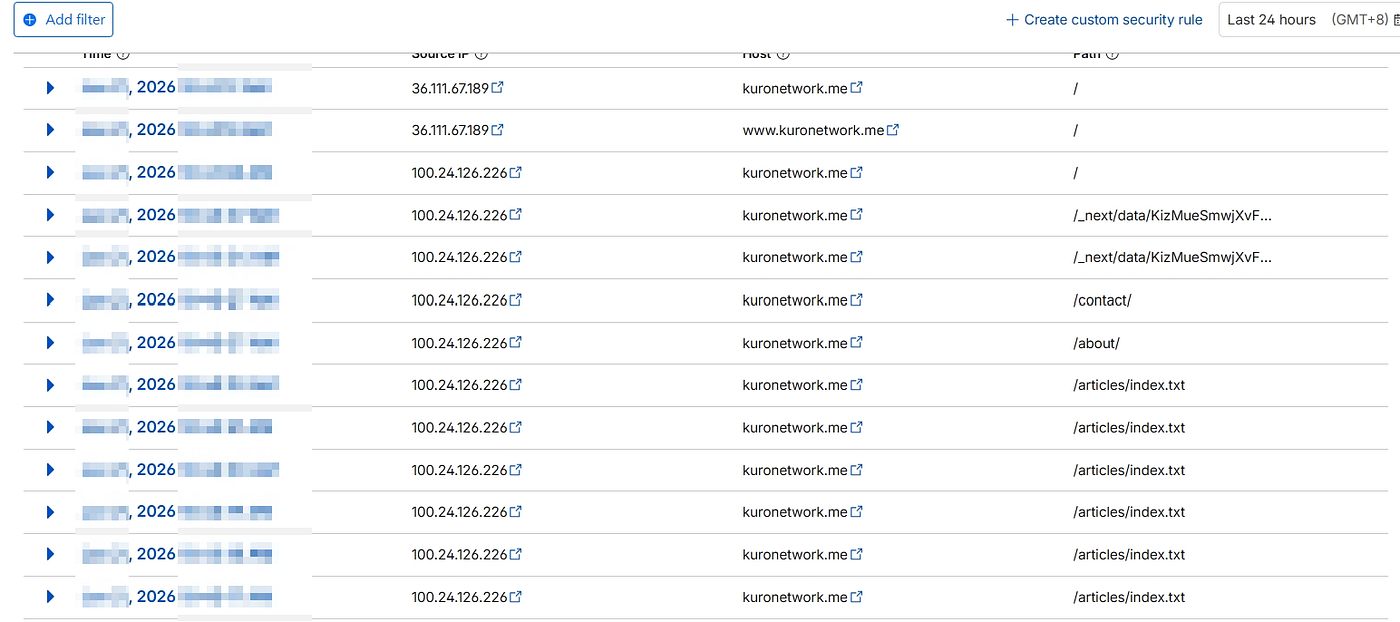Expand the first 36.111.67.189 log row
The image size is (1400, 622).
50,88
